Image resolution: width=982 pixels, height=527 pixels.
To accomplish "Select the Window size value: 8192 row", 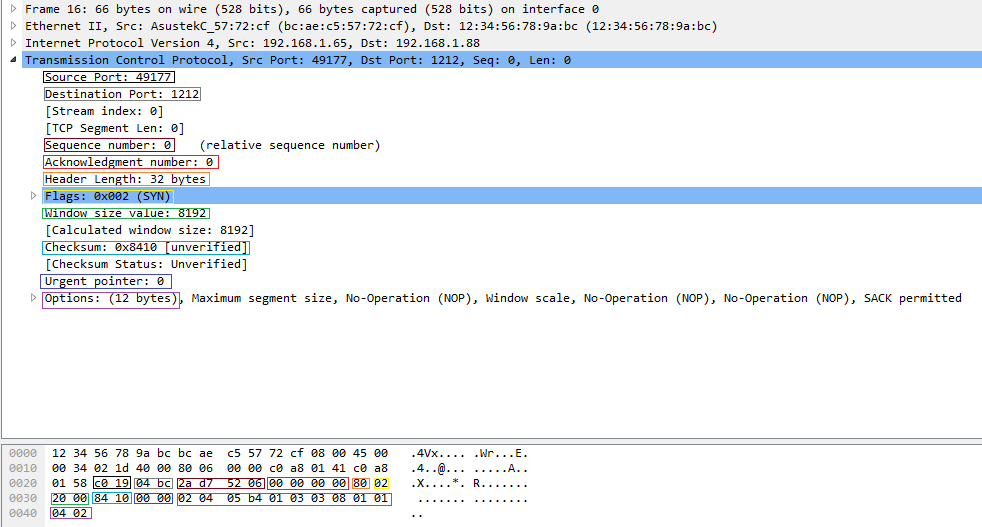I will click(126, 213).
